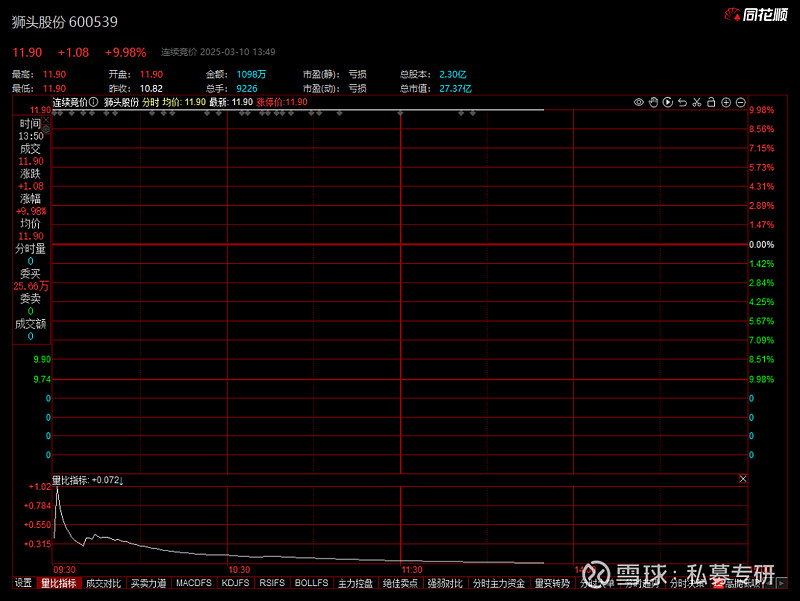The height and width of the screenshot is (601, 800).
Task: Click the unlock padlock icon
Action: pyautogui.click(x=713, y=103)
